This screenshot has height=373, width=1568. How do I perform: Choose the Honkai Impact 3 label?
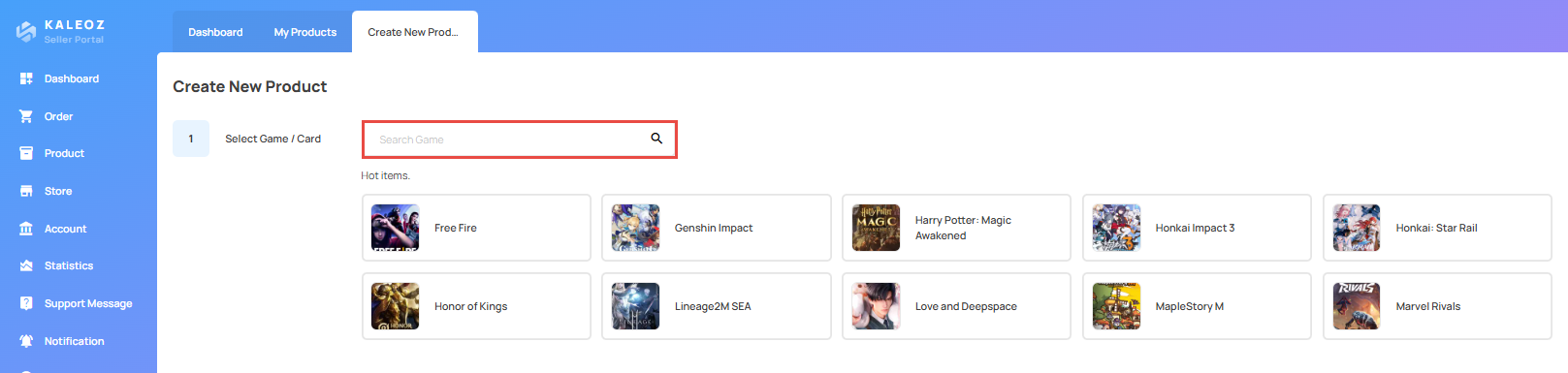[1196, 228]
